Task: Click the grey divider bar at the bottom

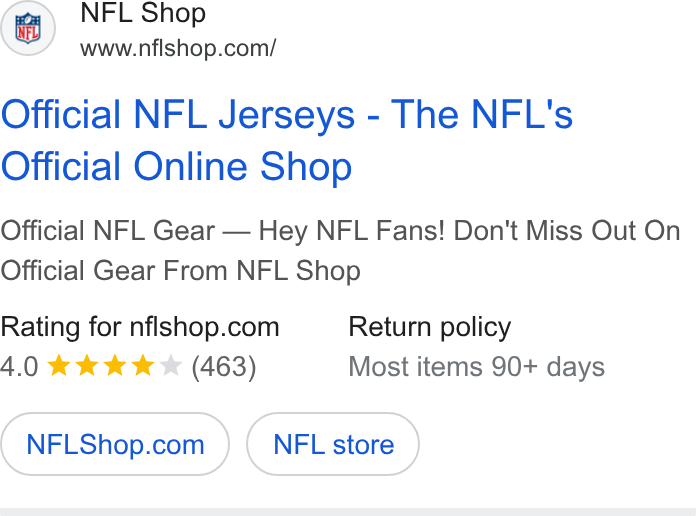Action: (348, 512)
